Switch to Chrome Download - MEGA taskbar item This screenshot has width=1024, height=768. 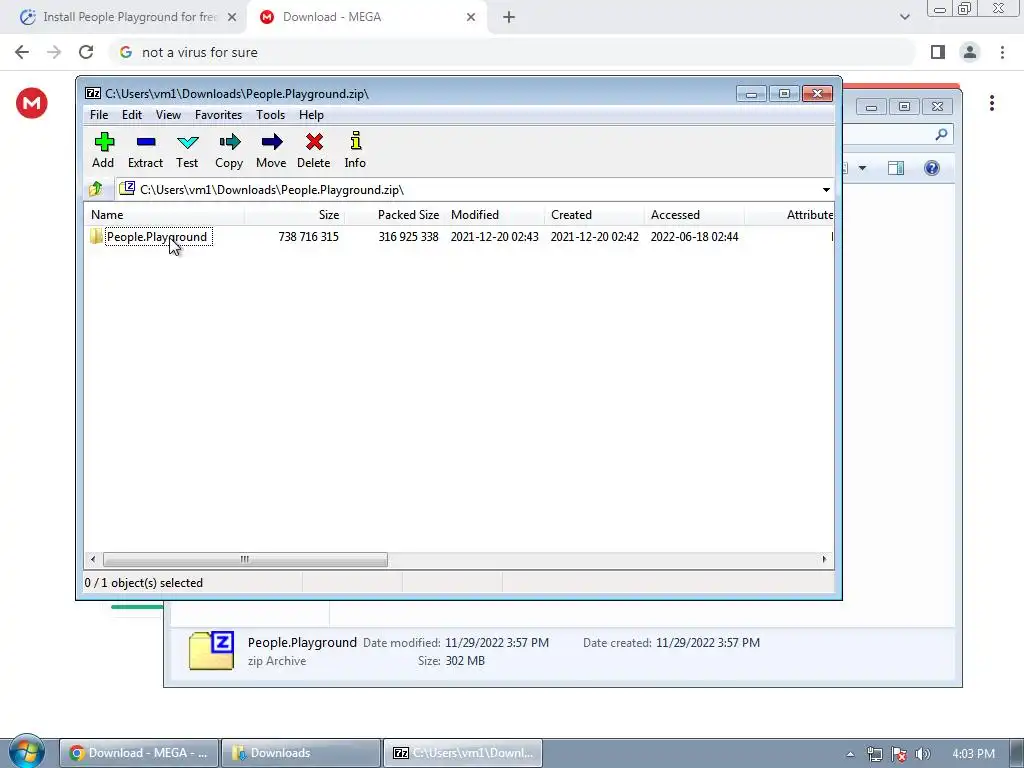139,753
